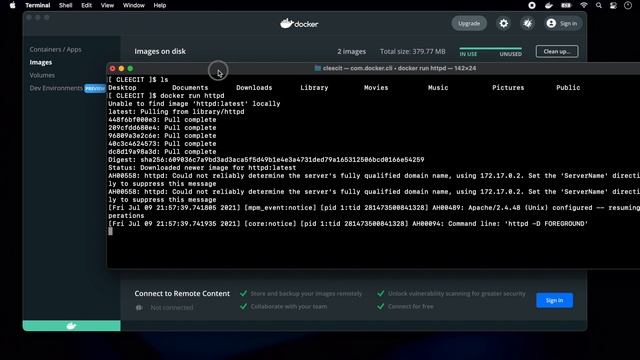Open the Terminal application menu
Viewport: 640px width, 360px height.
pos(38,5)
